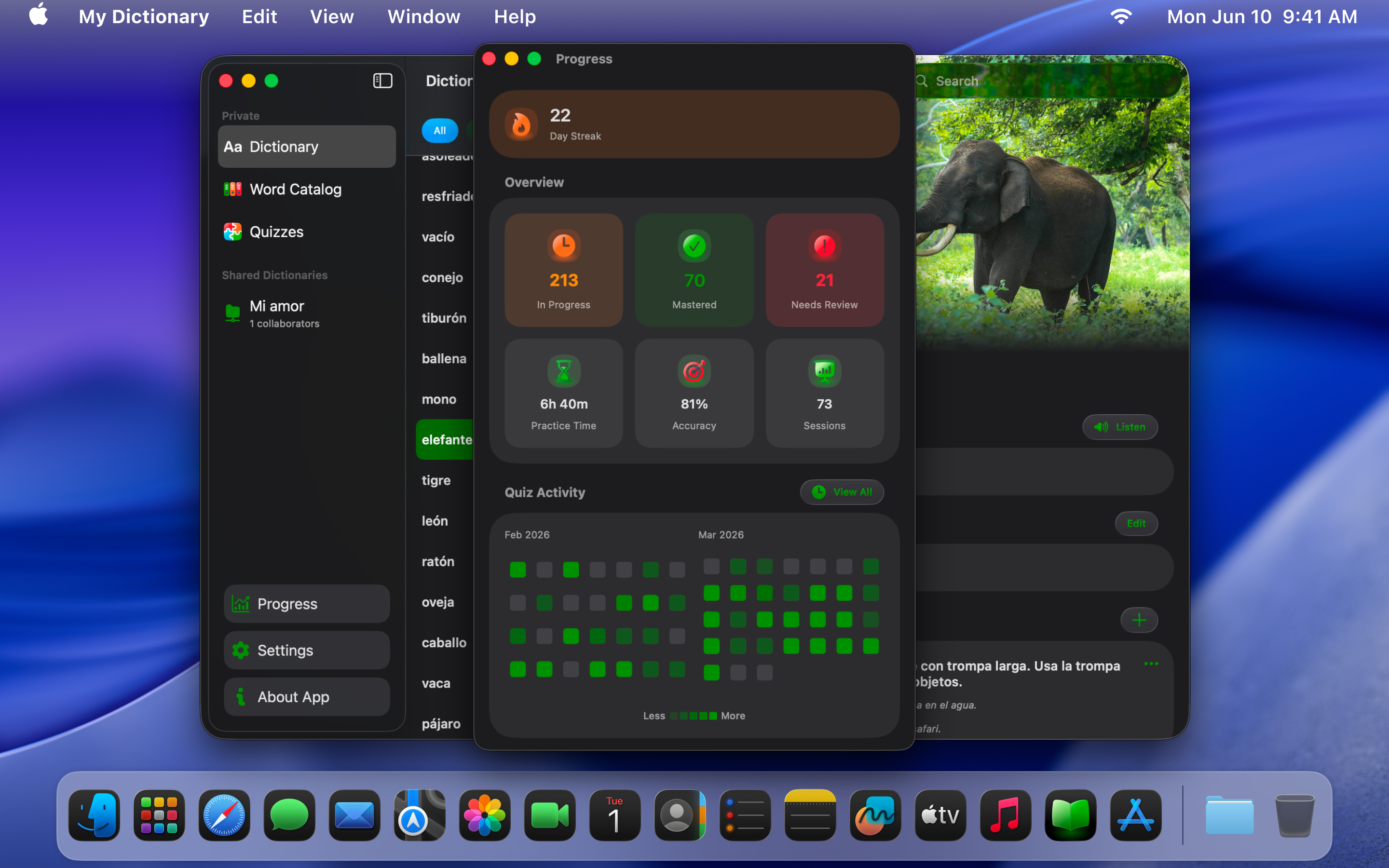Click the Sessions chart icon

(824, 371)
